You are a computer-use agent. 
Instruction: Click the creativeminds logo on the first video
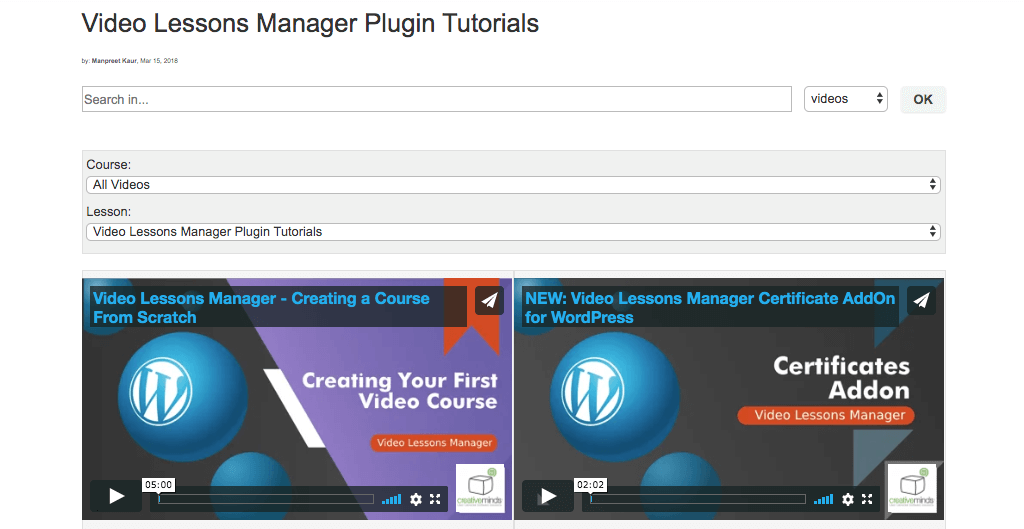(x=480, y=488)
